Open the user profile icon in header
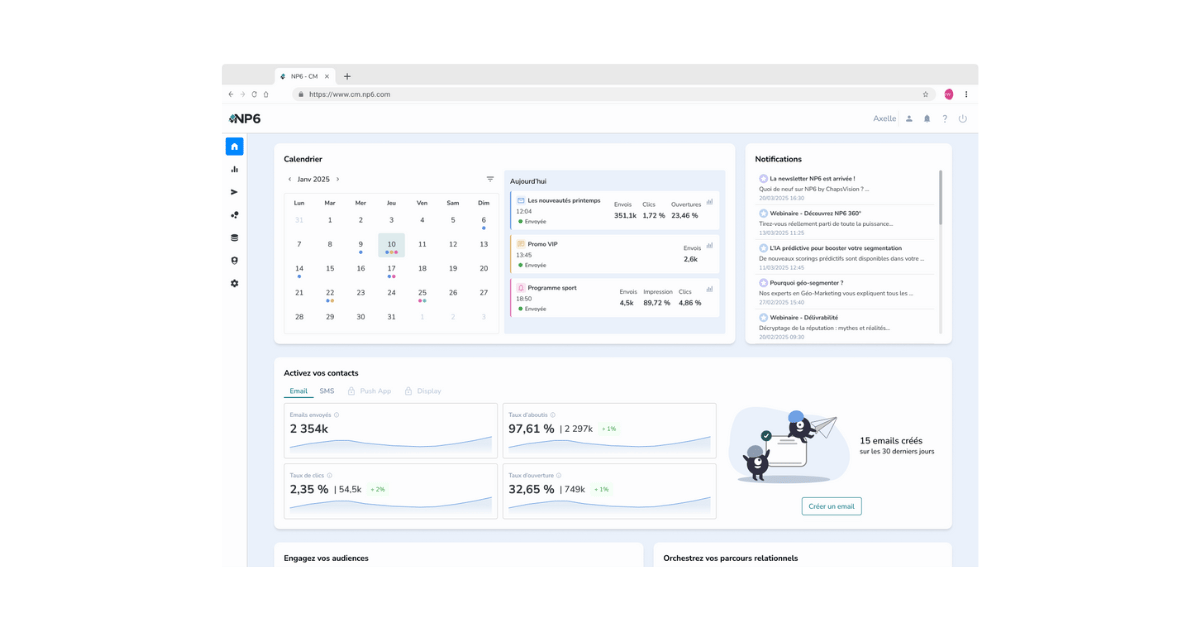The width and height of the screenshot is (1200, 630). (x=909, y=118)
